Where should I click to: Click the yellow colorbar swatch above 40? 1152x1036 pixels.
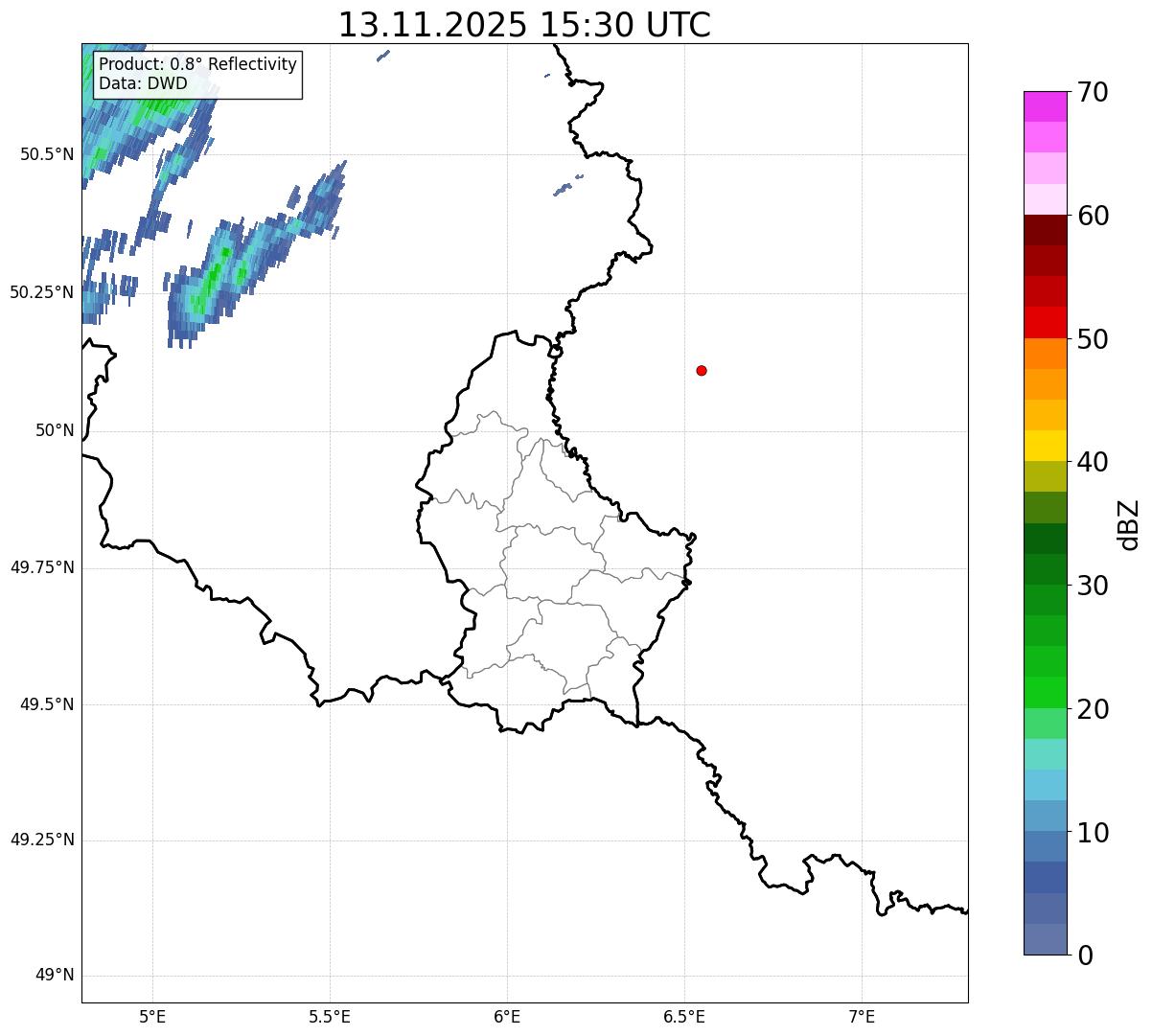click(x=1045, y=446)
